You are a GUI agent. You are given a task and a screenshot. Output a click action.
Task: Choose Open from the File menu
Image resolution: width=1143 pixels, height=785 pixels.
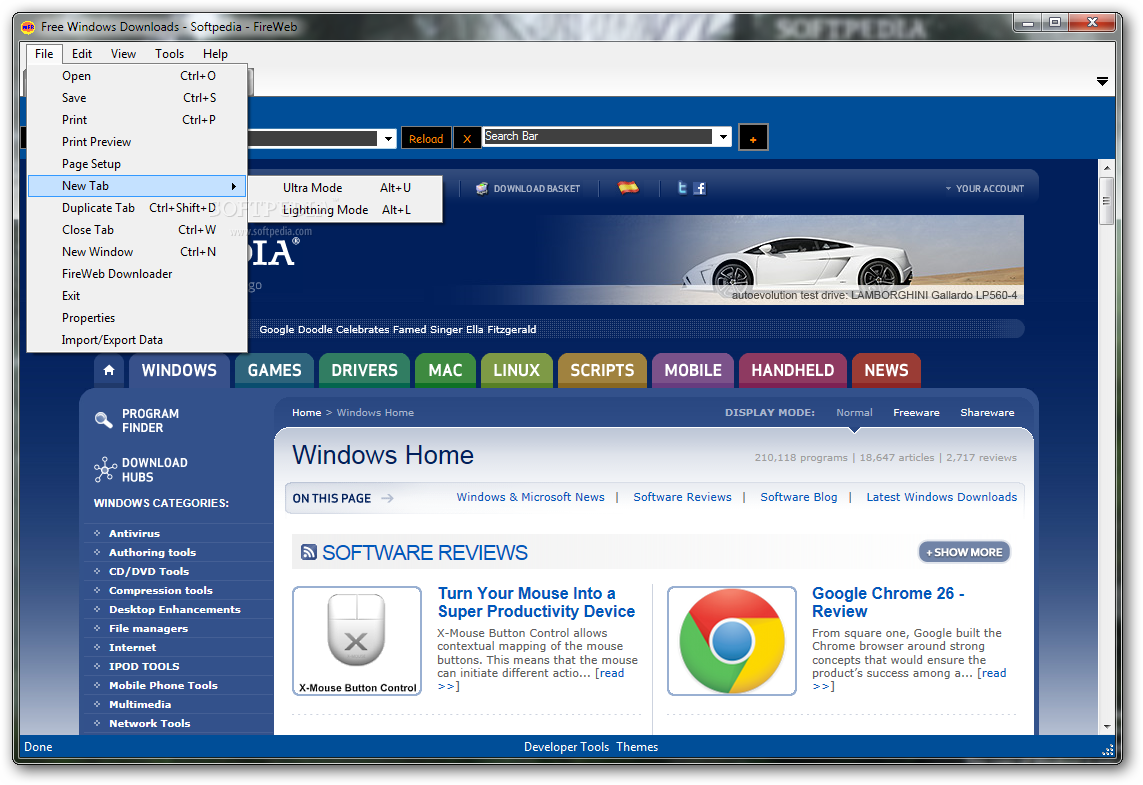tap(137, 76)
